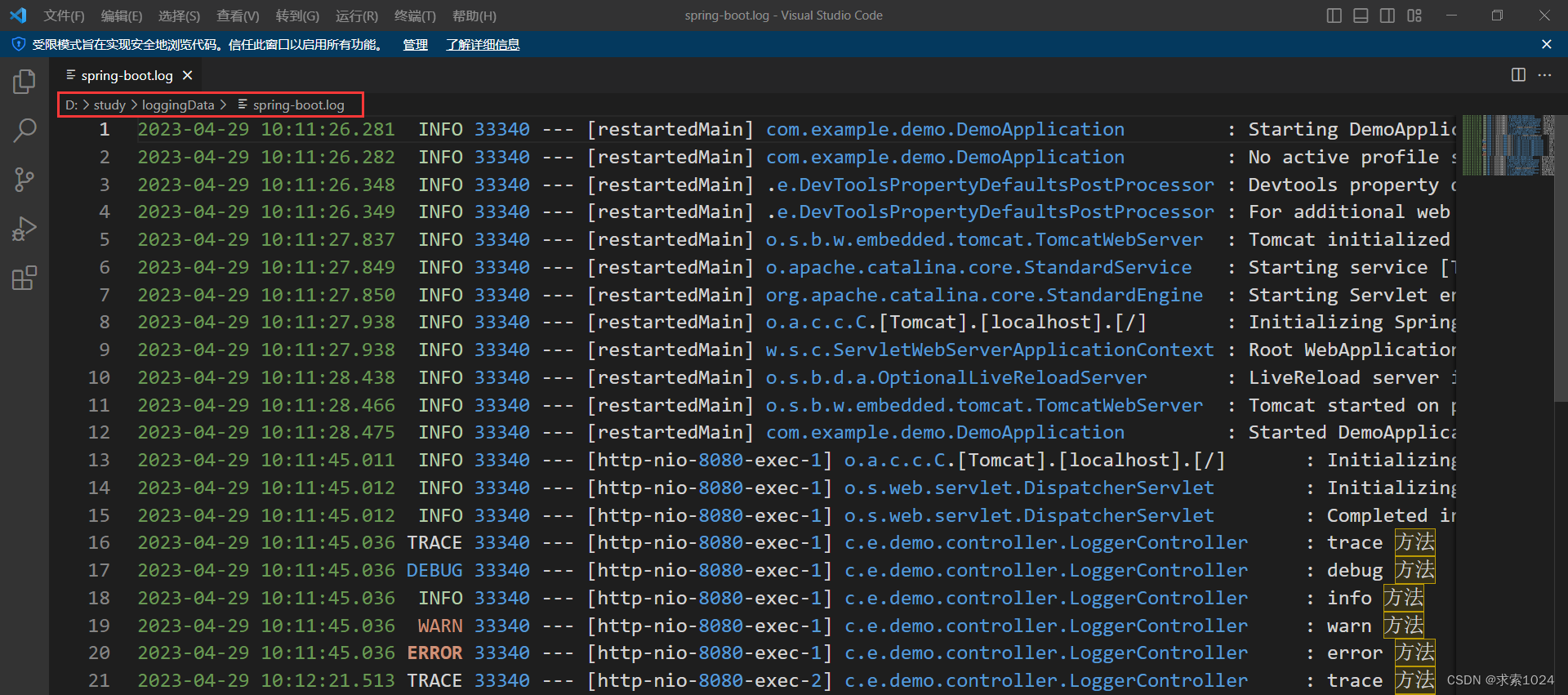Click OptionalLiveReloadServer logger on line 10

[956, 377]
